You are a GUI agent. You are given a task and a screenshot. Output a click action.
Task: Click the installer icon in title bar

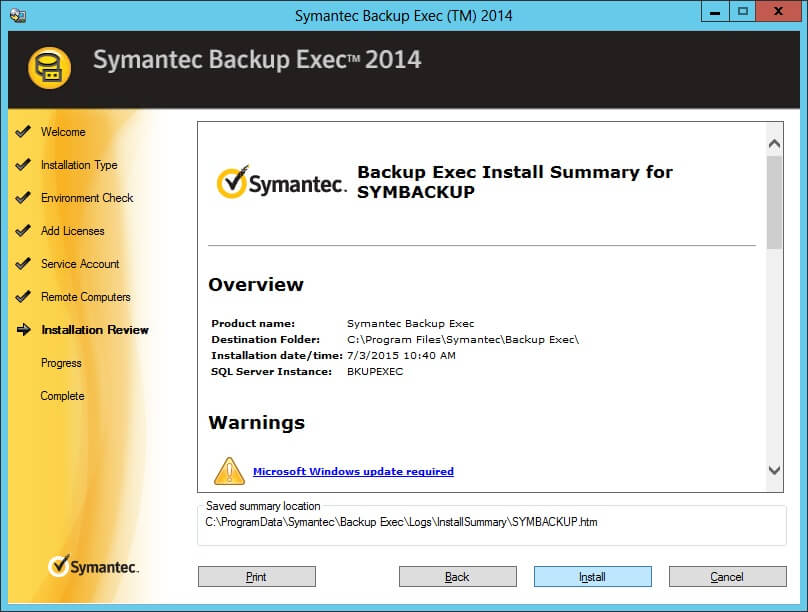point(18,15)
